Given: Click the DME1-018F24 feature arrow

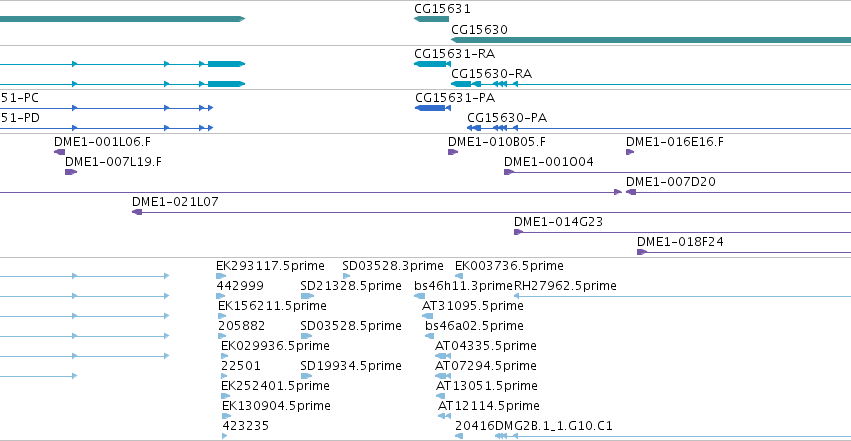Looking at the screenshot, I should point(642,252).
